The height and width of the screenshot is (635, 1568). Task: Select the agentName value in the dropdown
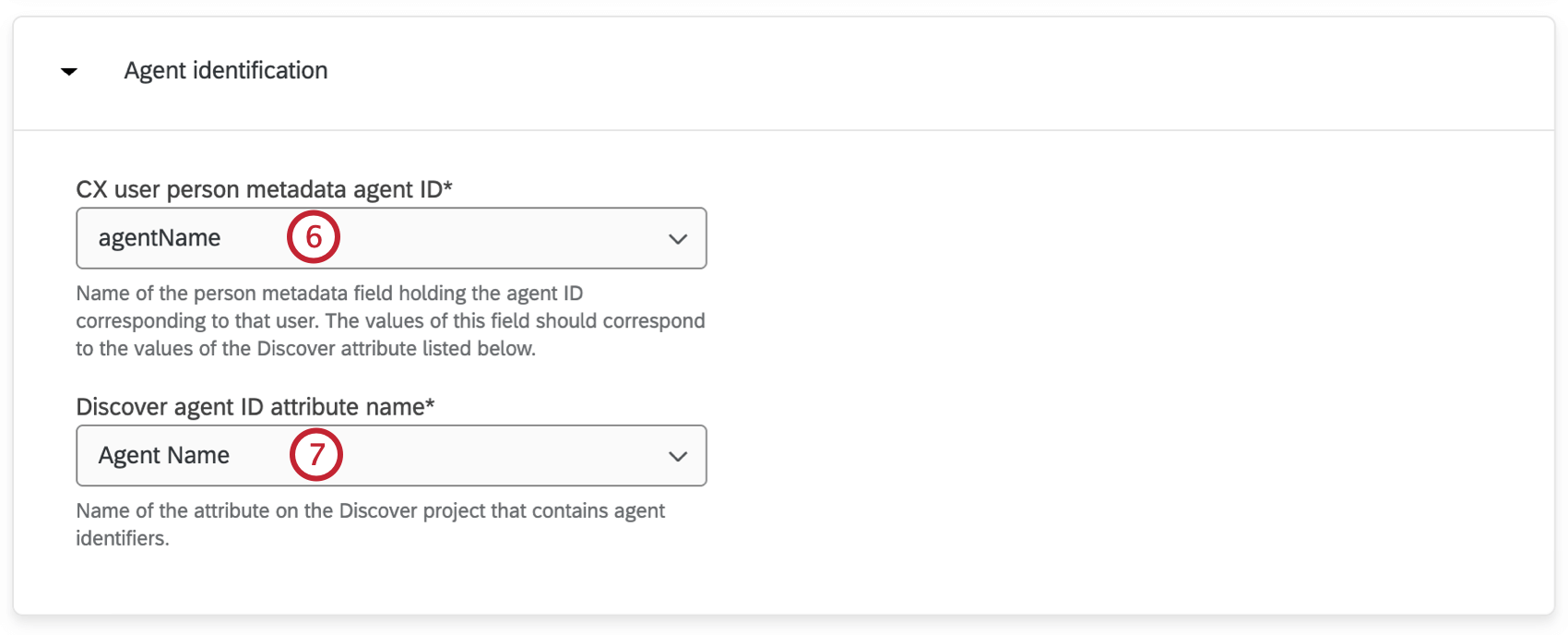(x=159, y=237)
